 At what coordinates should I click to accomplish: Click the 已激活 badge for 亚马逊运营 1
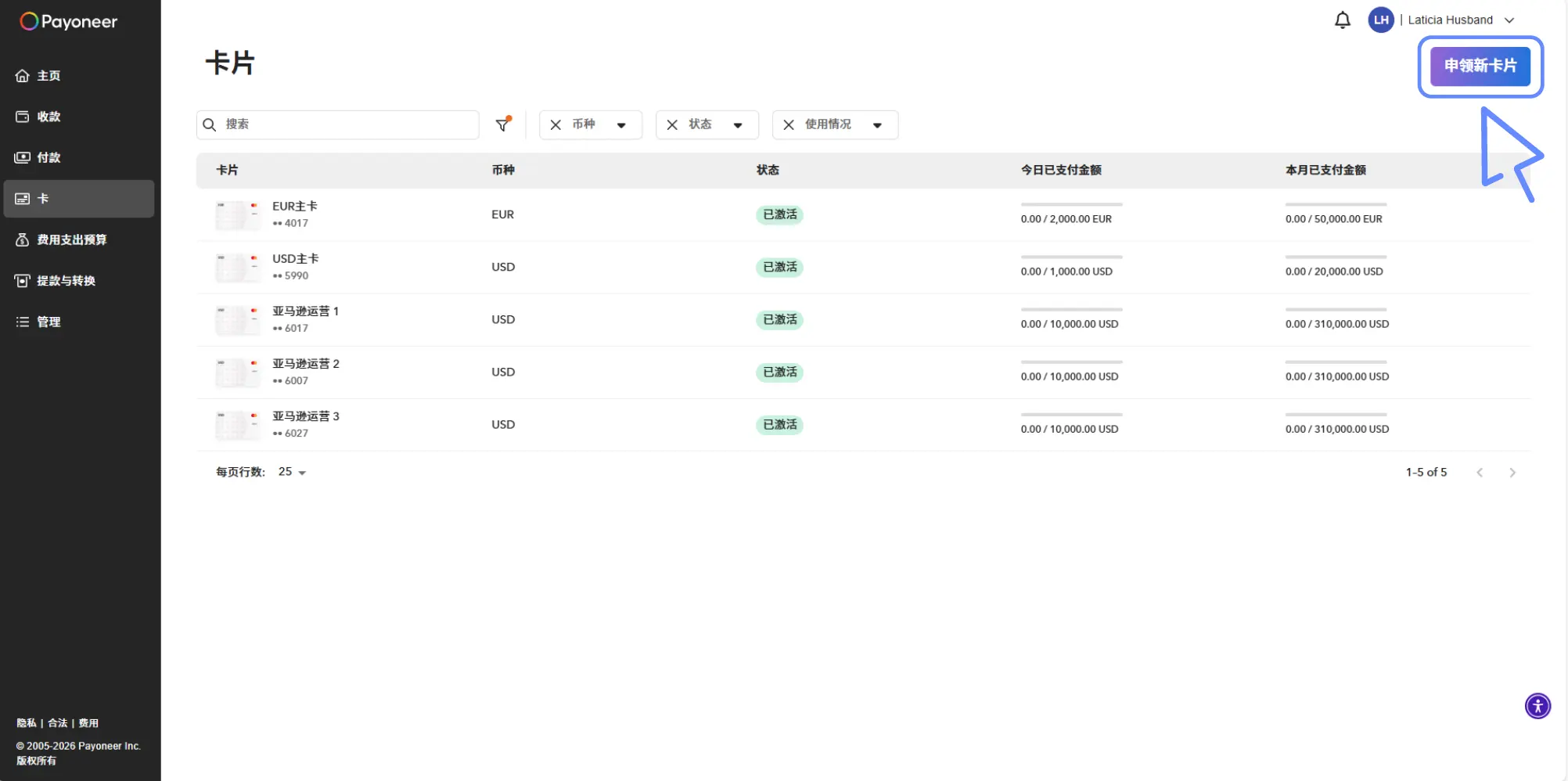point(780,320)
